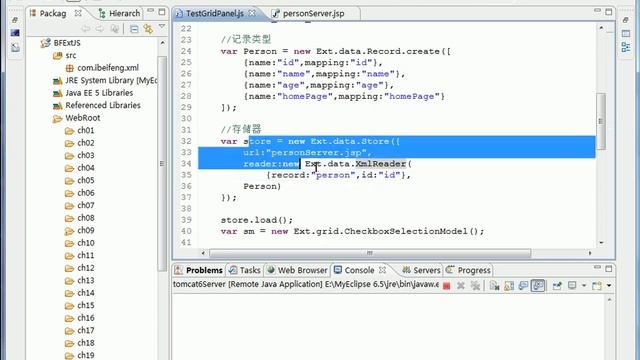Collapse all items in Package Explorer
This screenshot has width=640, height=360.
pyautogui.click(x=134, y=29)
